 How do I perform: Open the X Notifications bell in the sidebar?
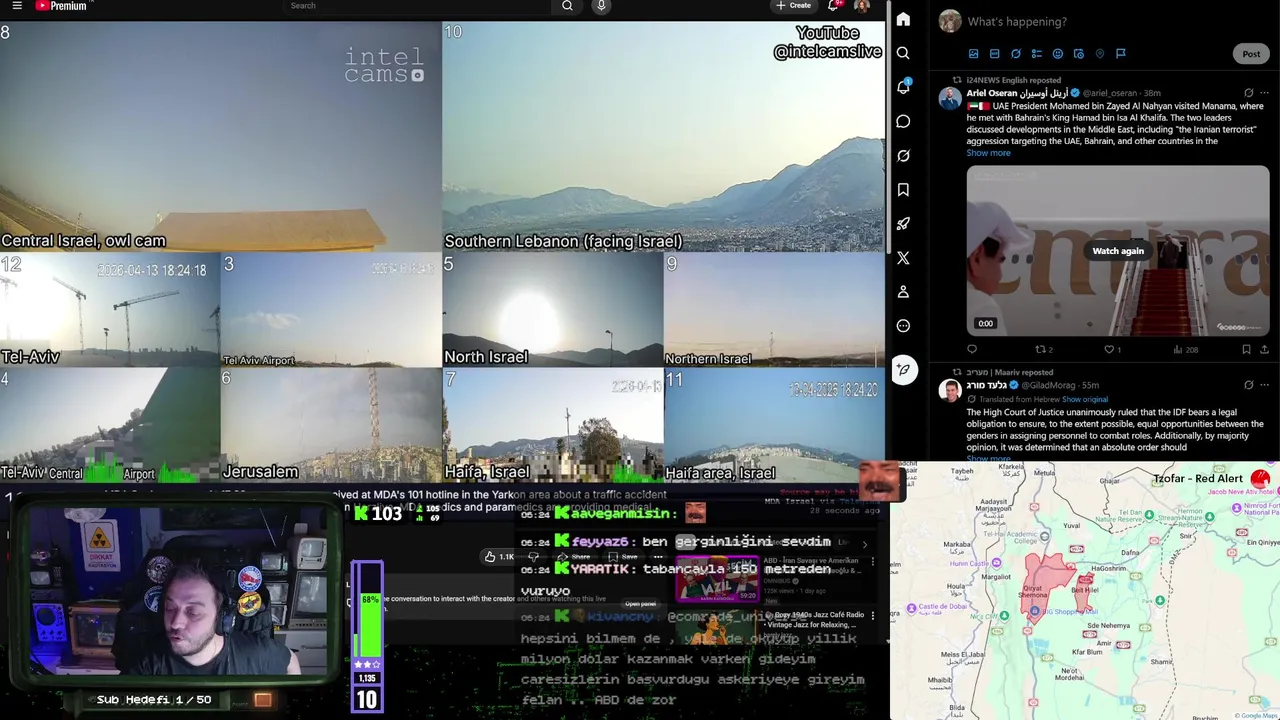[903, 87]
